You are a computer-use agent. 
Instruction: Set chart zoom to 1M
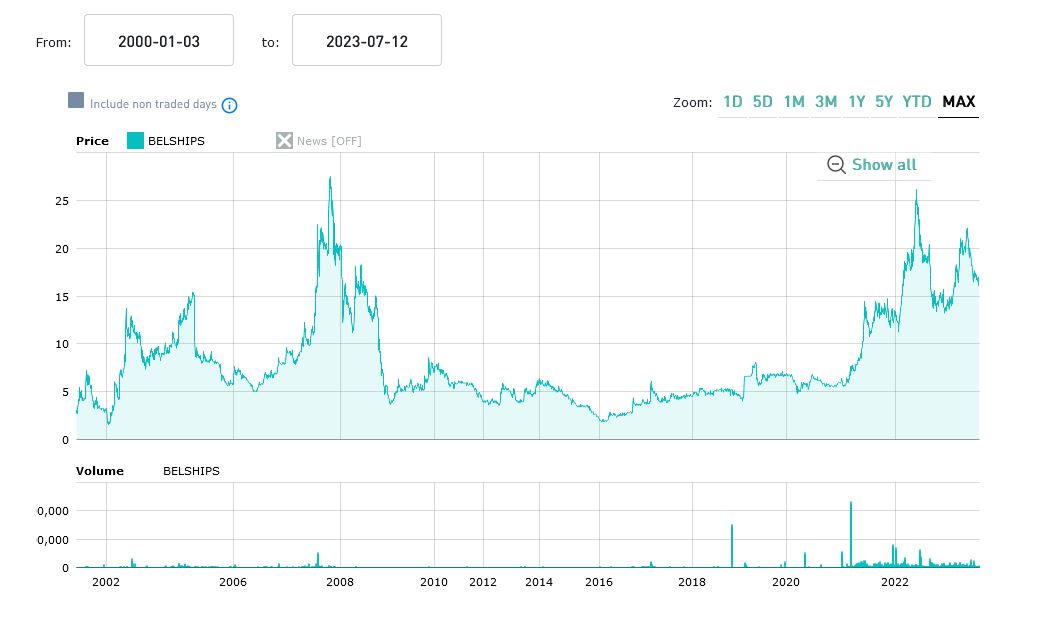(794, 102)
